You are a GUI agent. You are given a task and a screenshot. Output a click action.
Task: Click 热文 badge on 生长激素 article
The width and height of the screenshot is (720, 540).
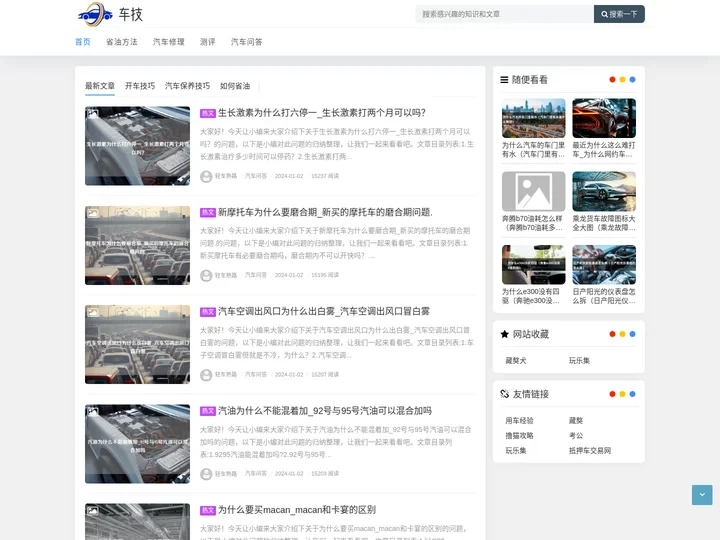point(208,113)
